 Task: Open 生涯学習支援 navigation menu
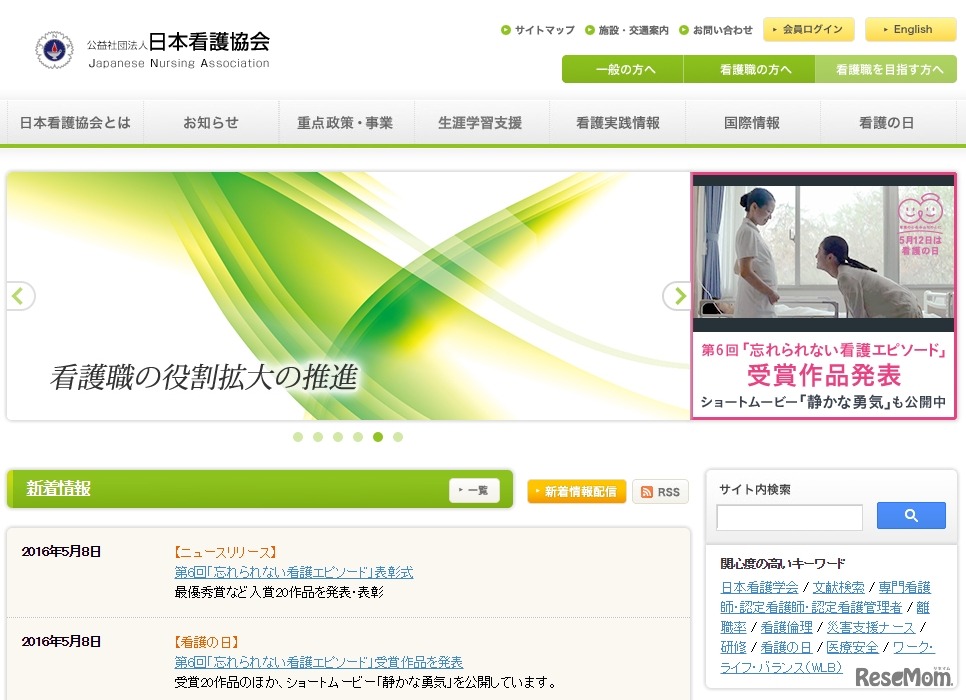pyautogui.click(x=480, y=123)
